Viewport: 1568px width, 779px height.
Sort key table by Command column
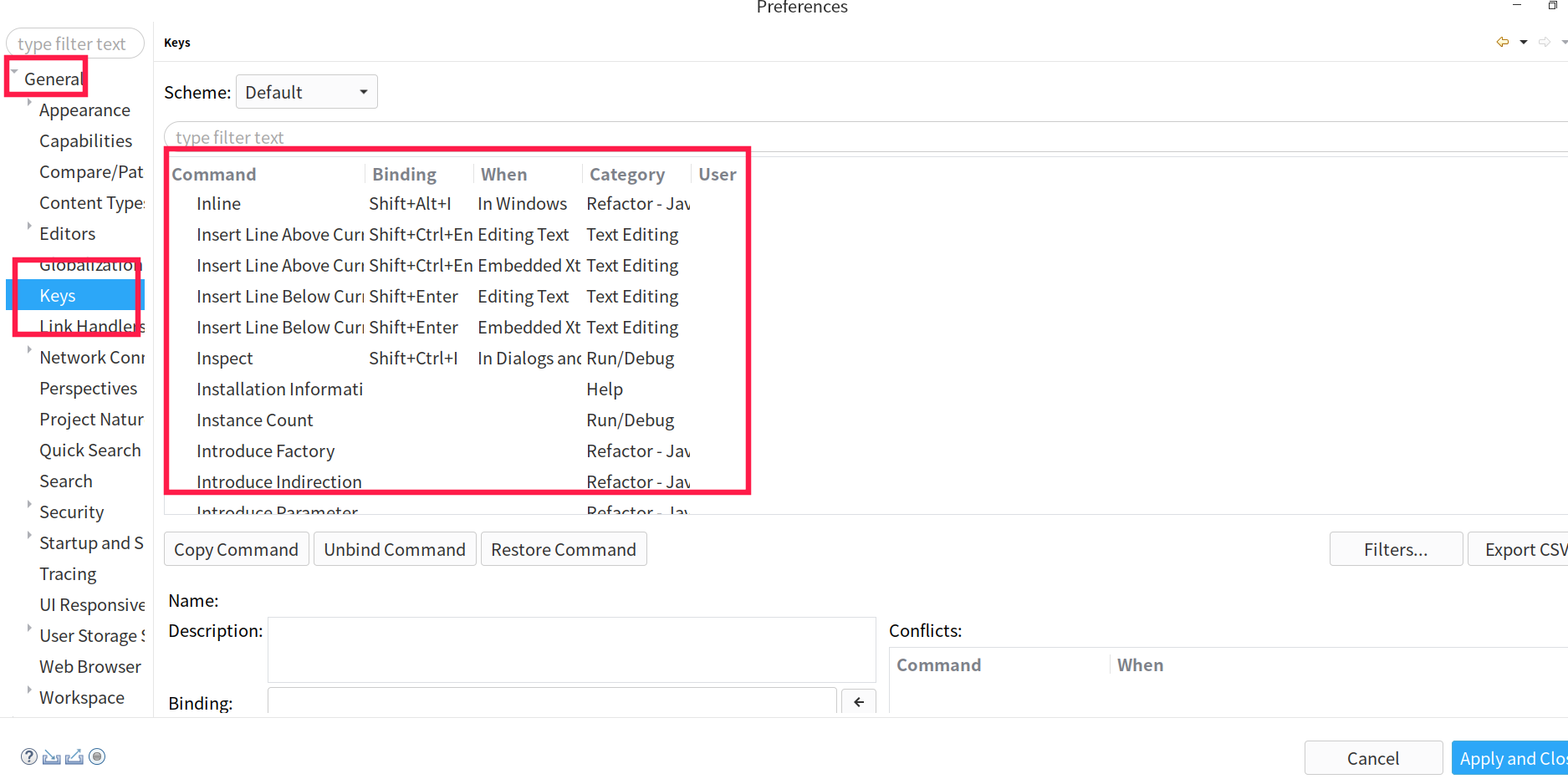click(x=266, y=175)
